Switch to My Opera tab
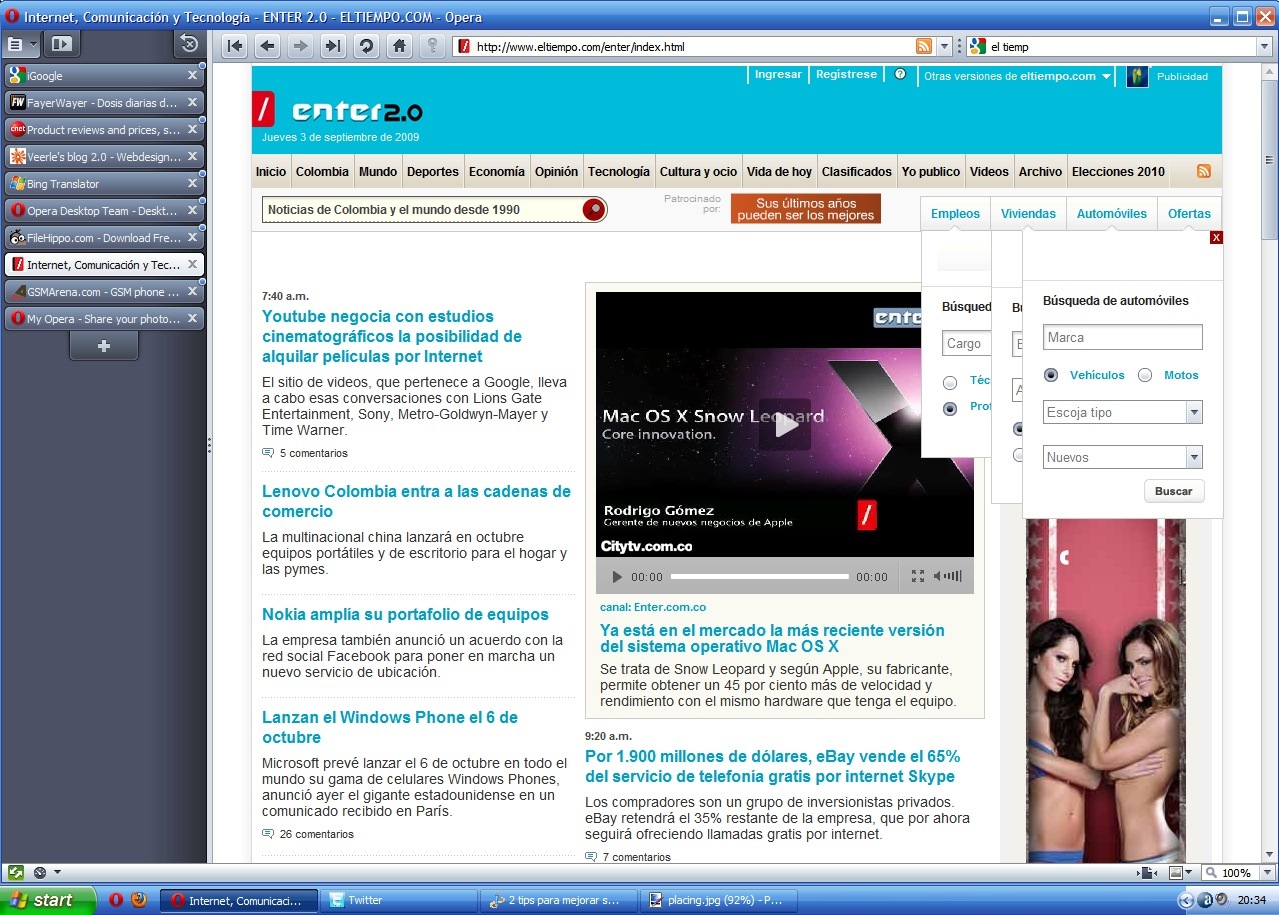 click(x=104, y=319)
